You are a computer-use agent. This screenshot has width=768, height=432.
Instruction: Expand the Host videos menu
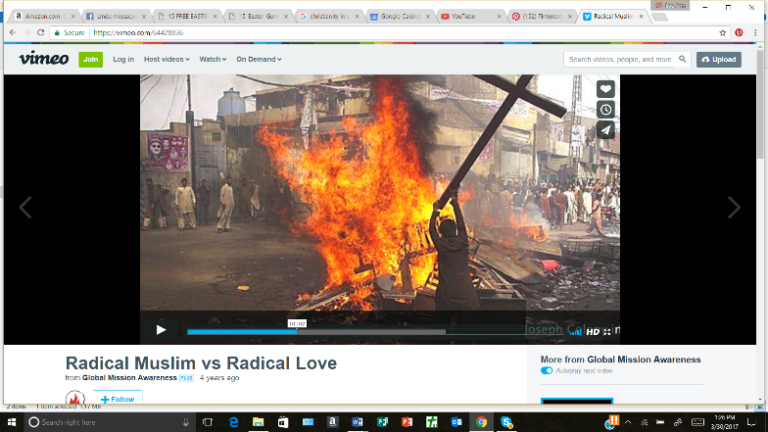pos(166,59)
